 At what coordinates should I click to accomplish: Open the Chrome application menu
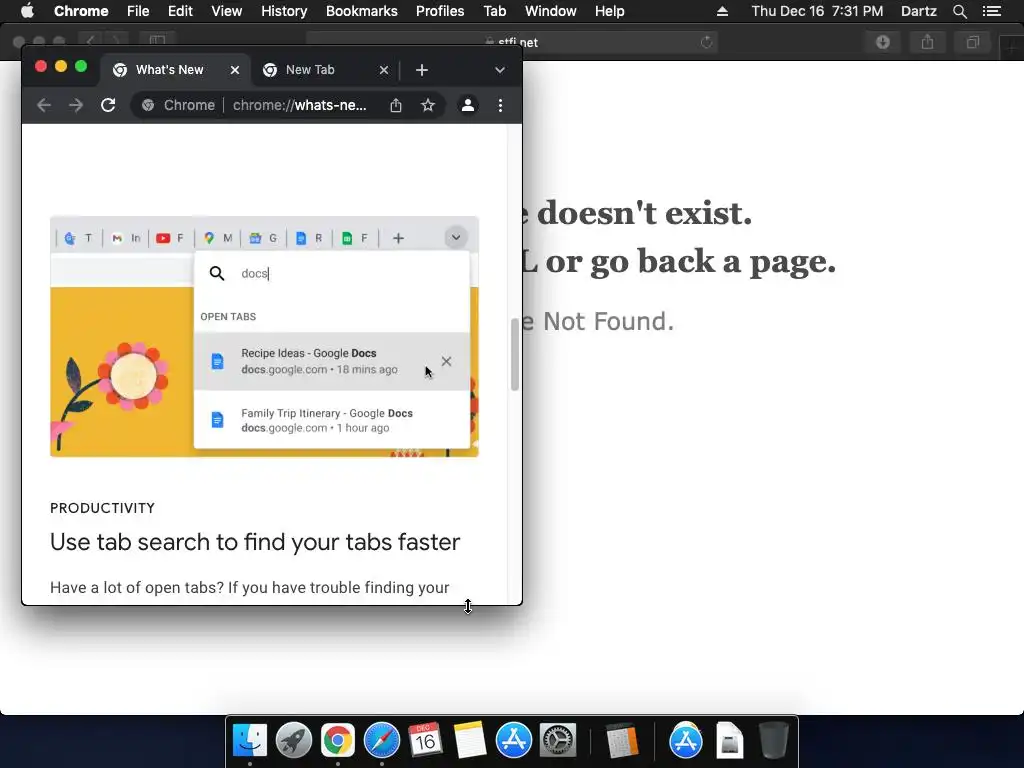click(81, 11)
